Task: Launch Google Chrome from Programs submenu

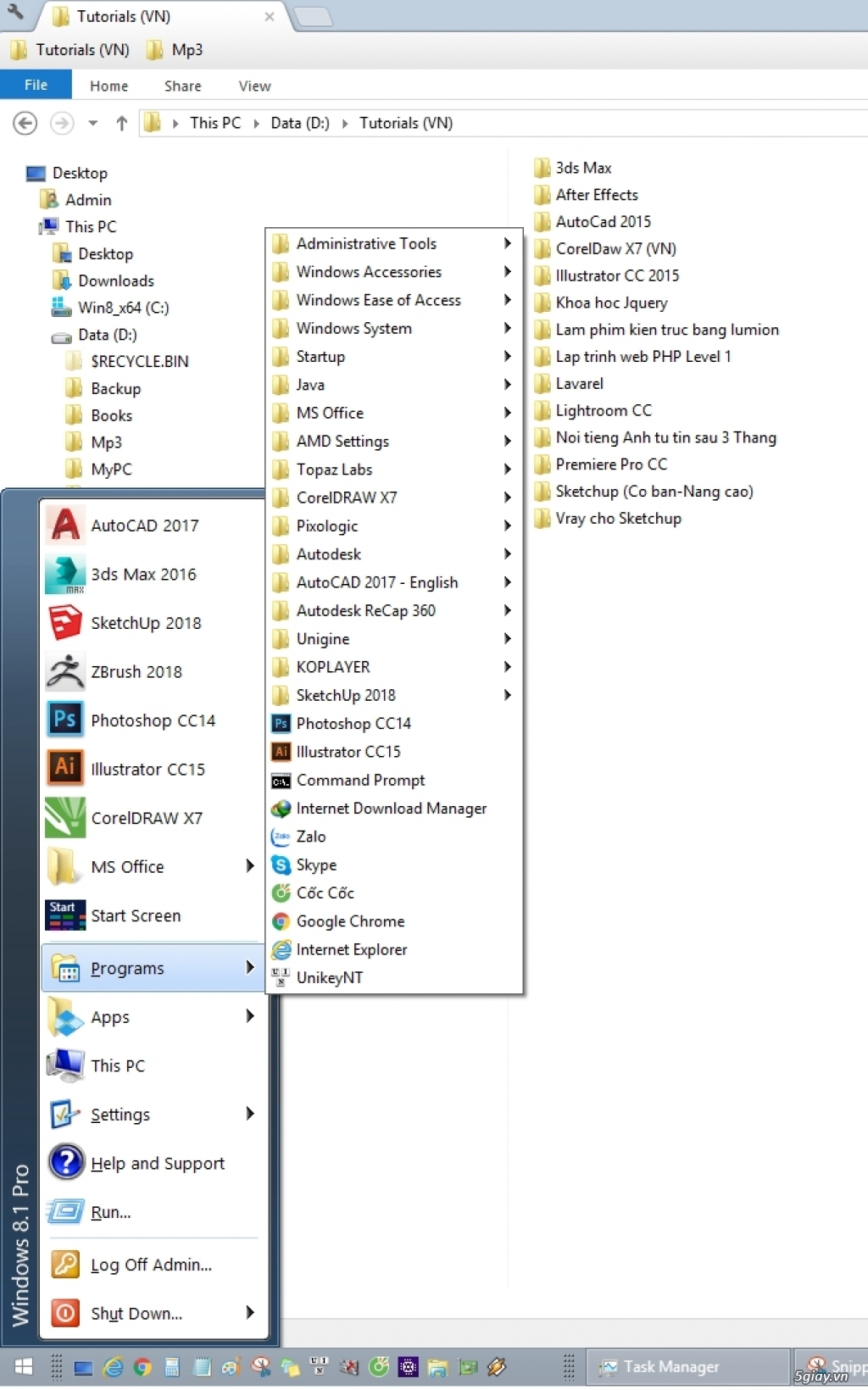Action: click(395, 921)
